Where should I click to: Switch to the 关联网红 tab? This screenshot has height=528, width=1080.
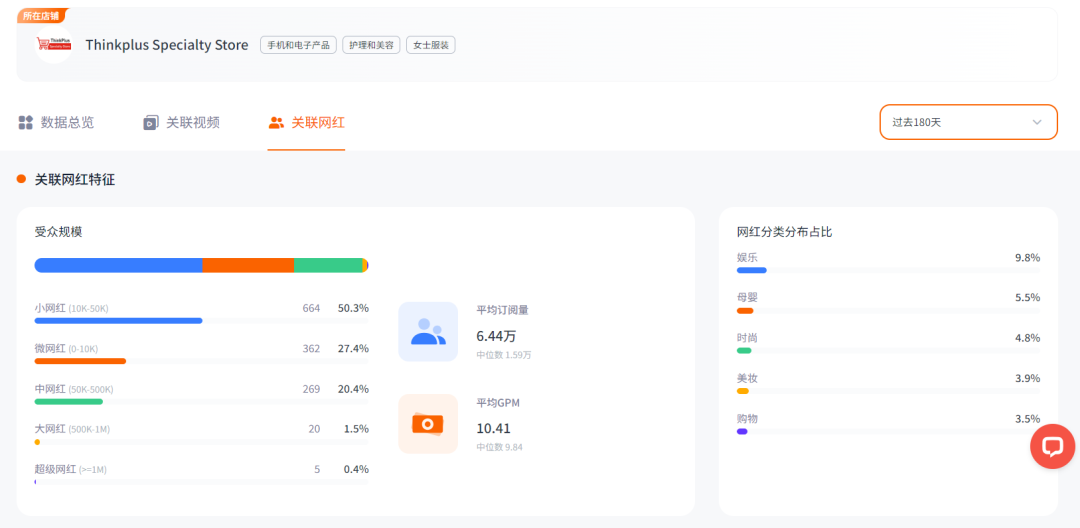point(307,123)
